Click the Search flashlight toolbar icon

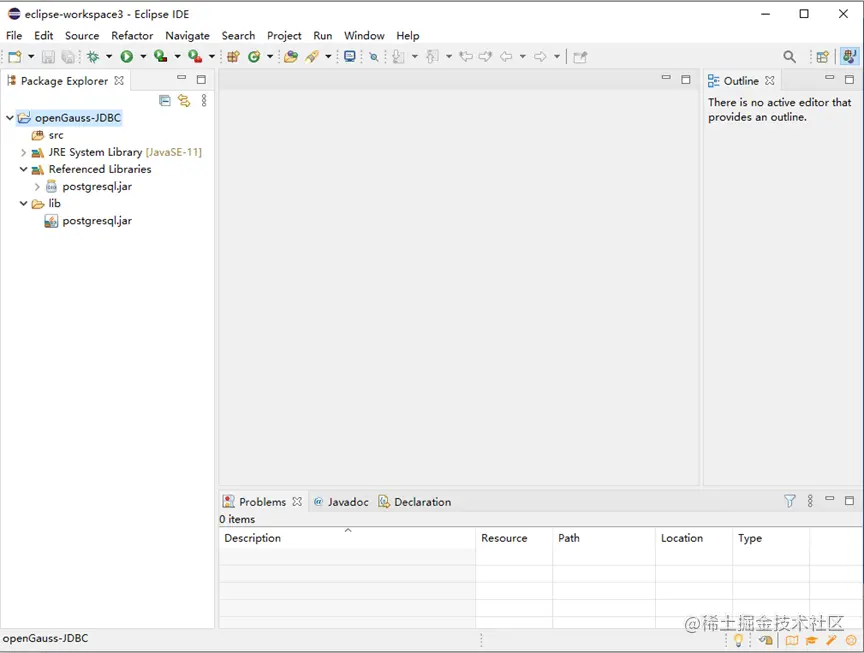pyautogui.click(x=312, y=56)
